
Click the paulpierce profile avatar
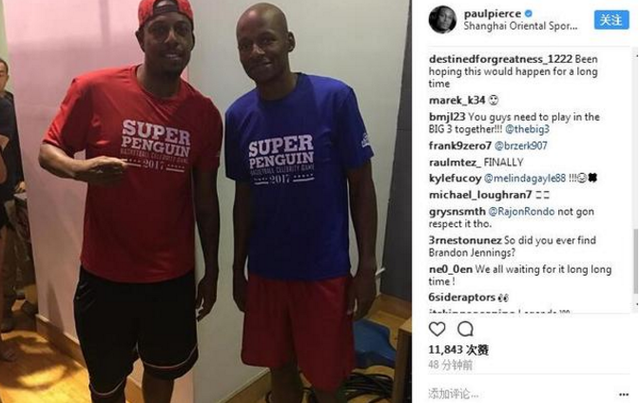(x=442, y=19)
